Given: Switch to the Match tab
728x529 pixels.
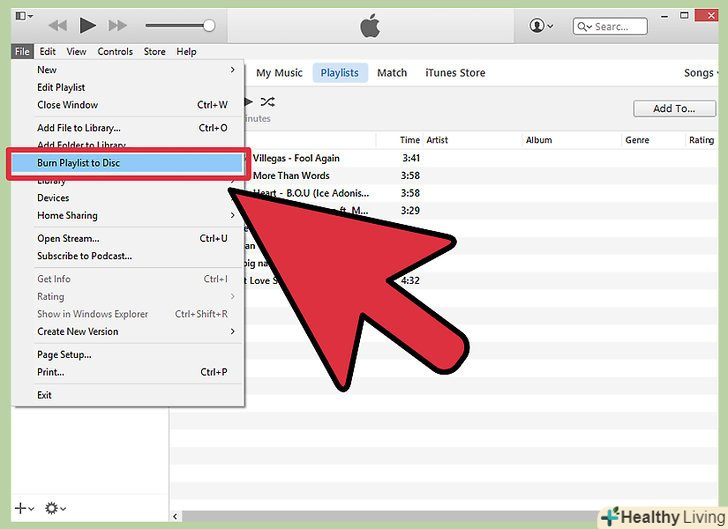Looking at the screenshot, I should point(392,73).
